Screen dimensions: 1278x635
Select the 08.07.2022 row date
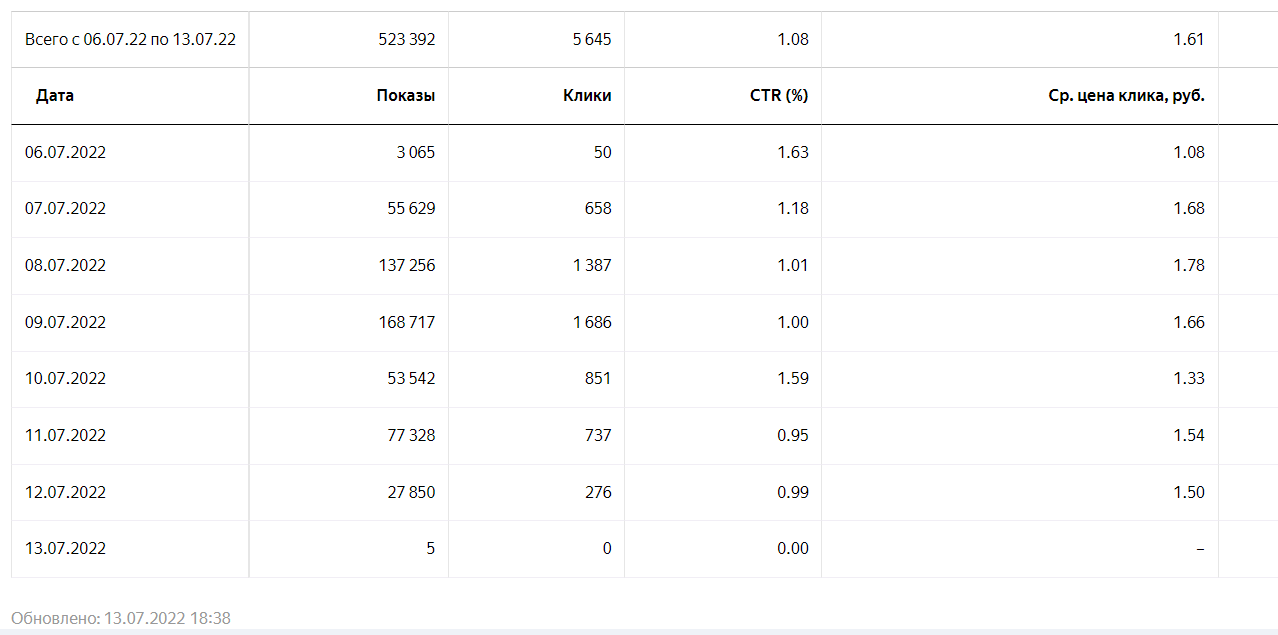65,266
